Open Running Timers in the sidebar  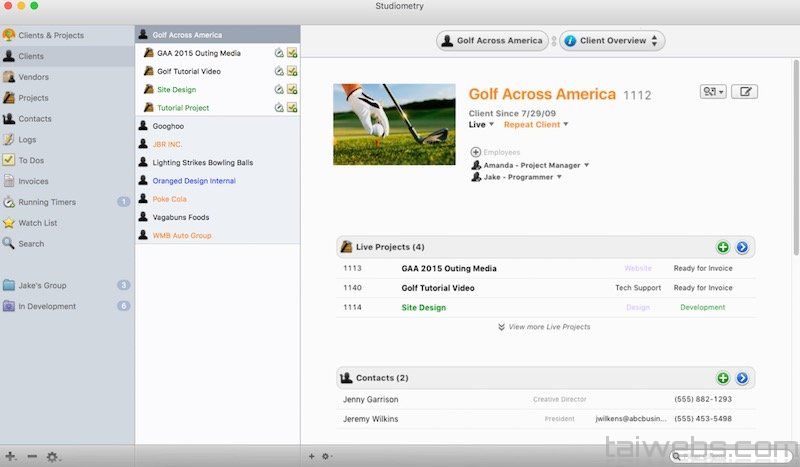click(46, 202)
